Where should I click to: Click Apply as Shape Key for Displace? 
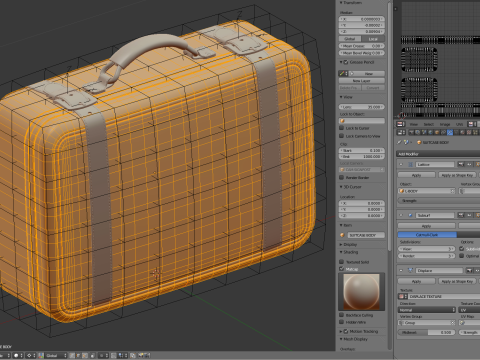(x=457, y=281)
